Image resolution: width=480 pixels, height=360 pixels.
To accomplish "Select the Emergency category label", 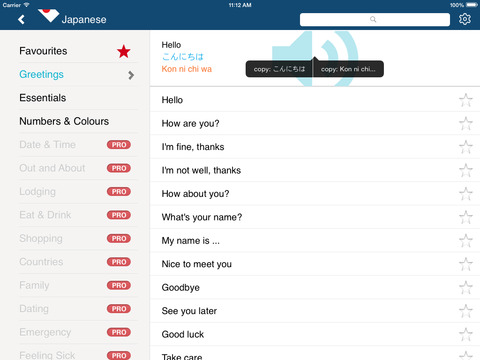I will point(45,332).
